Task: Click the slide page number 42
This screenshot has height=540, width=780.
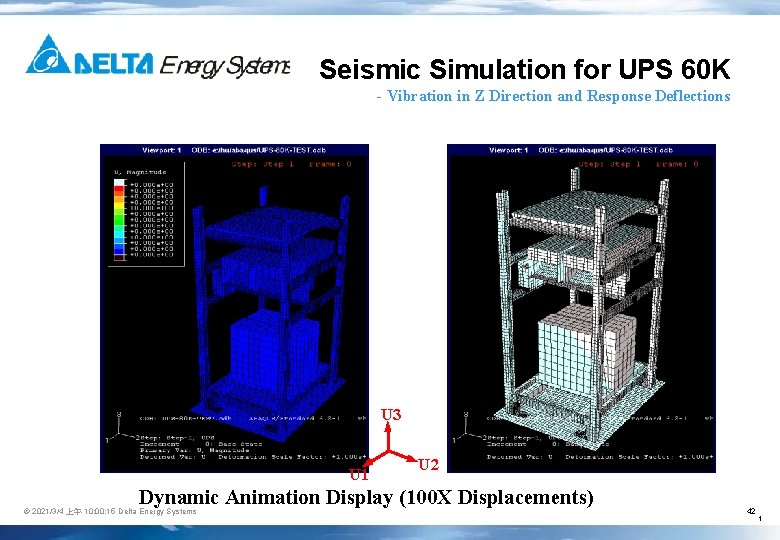Action: [751, 511]
